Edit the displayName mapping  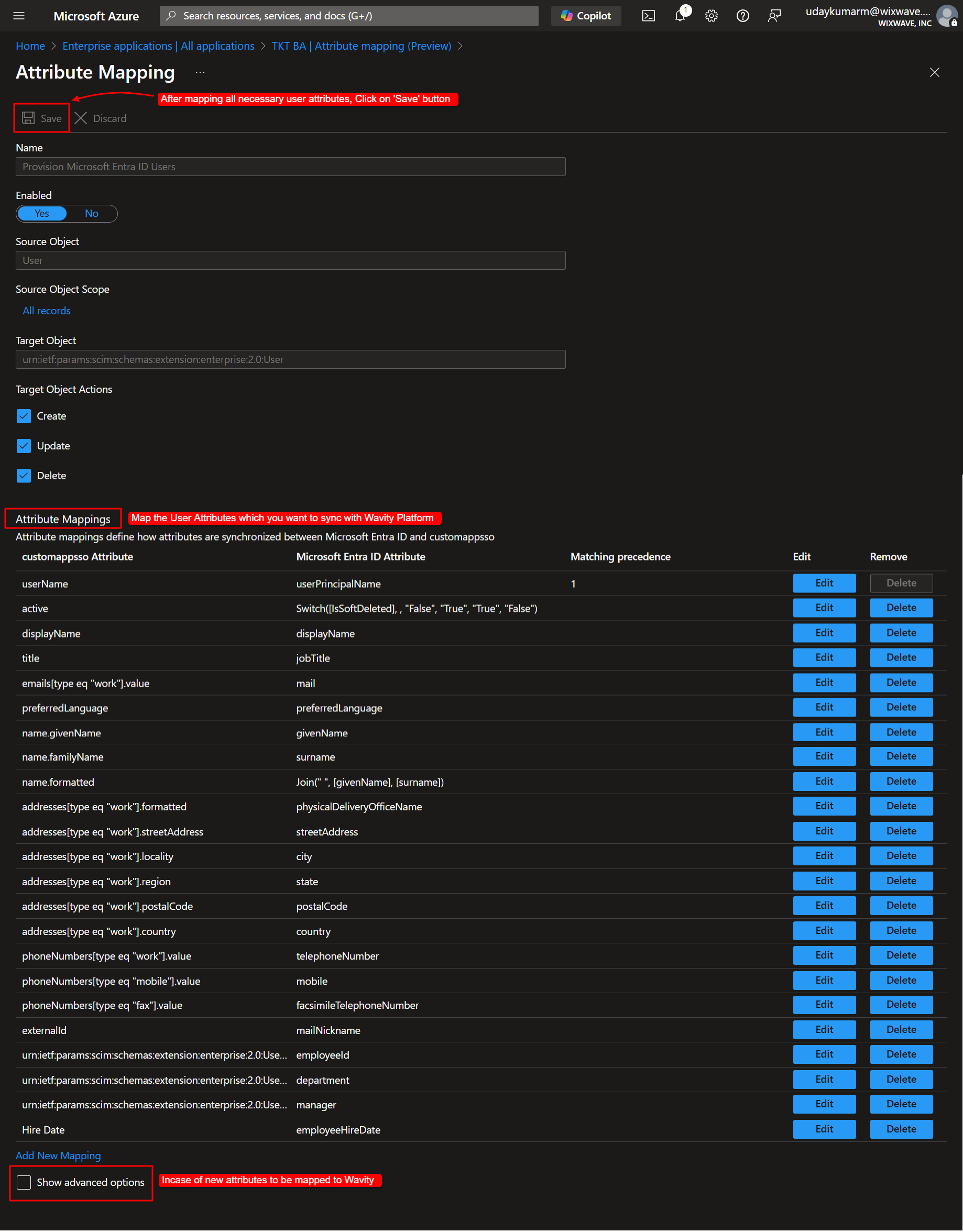tap(824, 633)
